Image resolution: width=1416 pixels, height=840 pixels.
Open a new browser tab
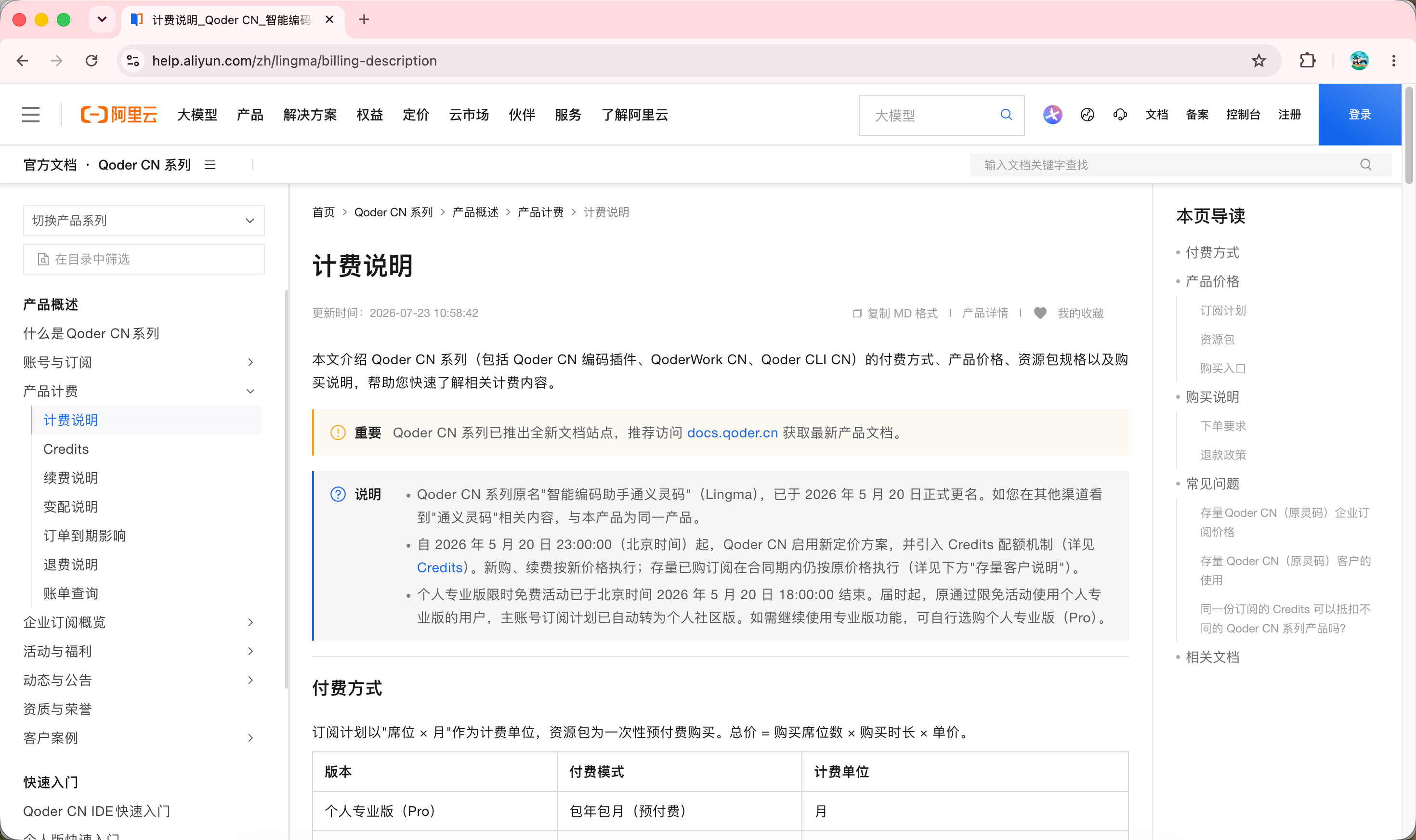364,20
